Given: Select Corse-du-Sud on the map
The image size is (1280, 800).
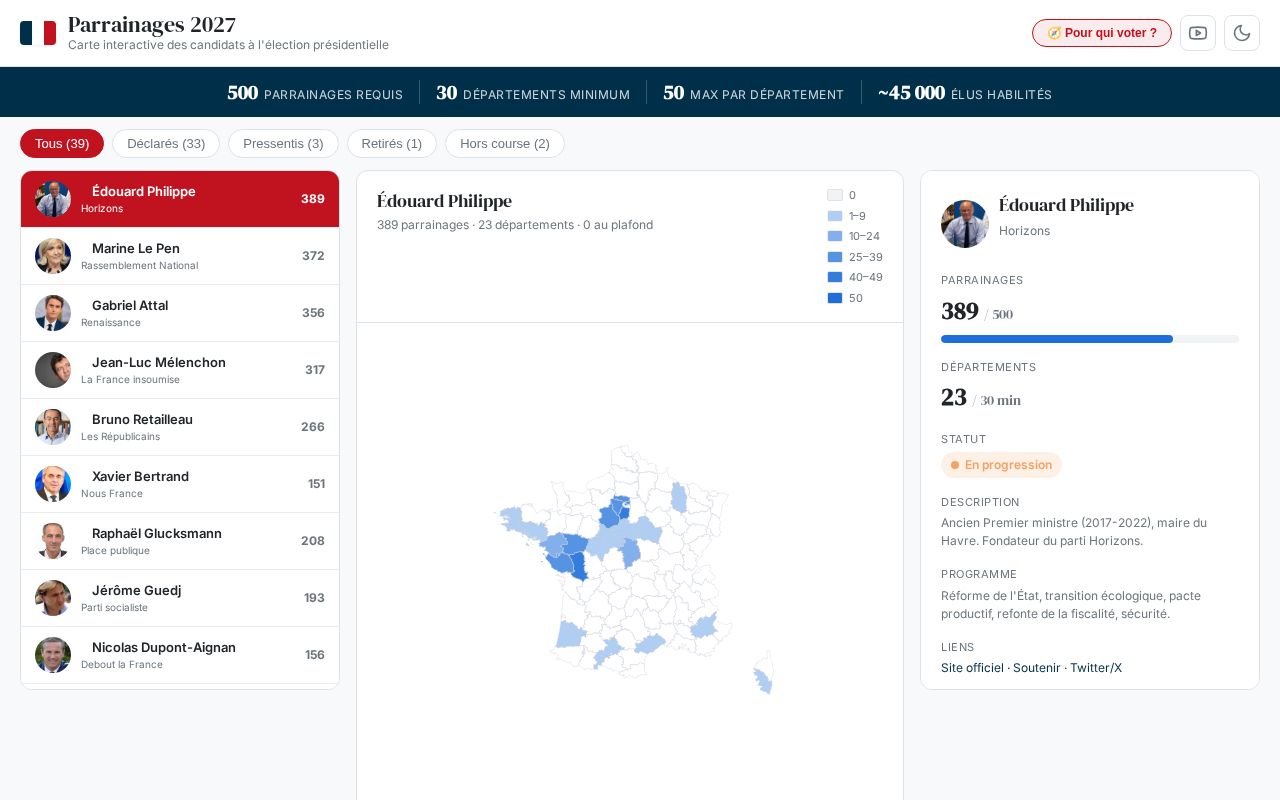Looking at the screenshot, I should 764,682.
